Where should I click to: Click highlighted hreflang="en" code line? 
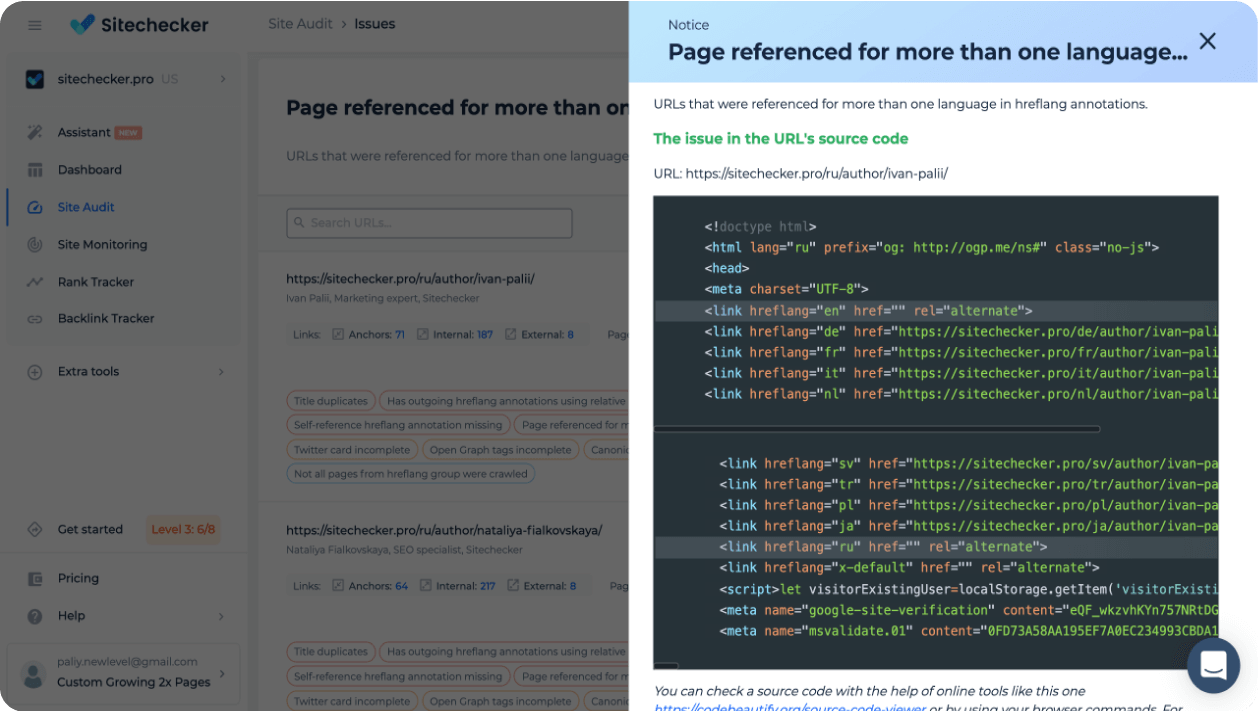[x=936, y=311]
